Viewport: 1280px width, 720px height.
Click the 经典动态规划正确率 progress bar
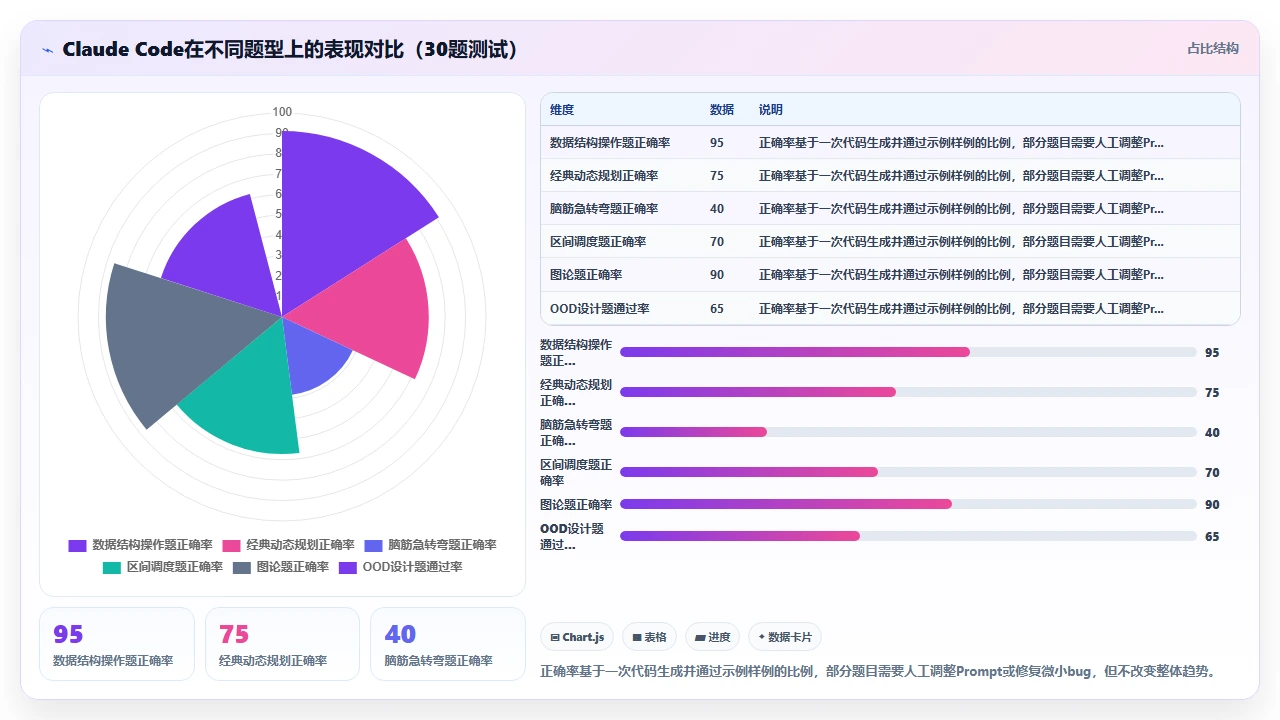(x=908, y=392)
